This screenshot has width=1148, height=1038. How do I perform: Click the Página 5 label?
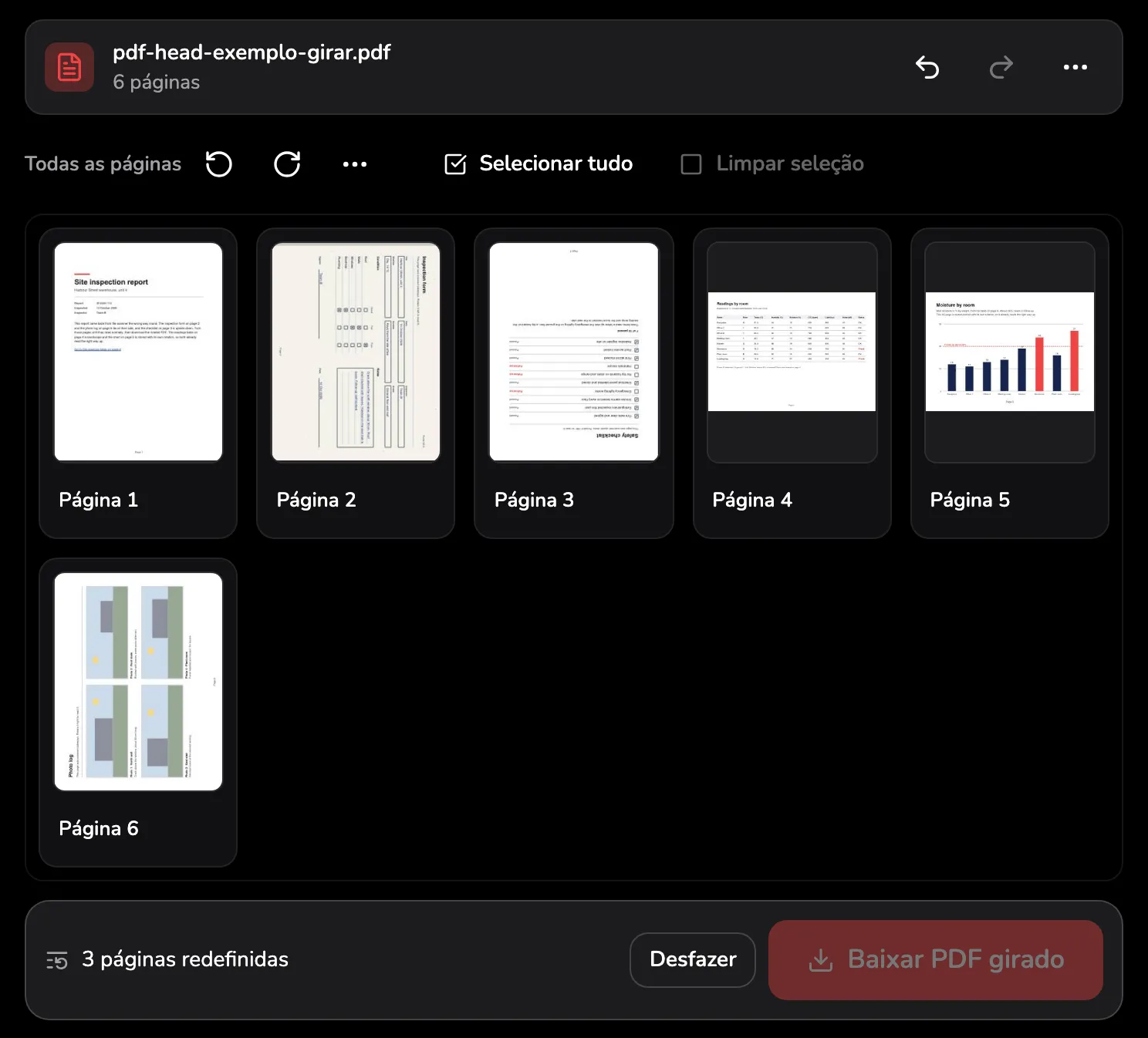(x=970, y=500)
